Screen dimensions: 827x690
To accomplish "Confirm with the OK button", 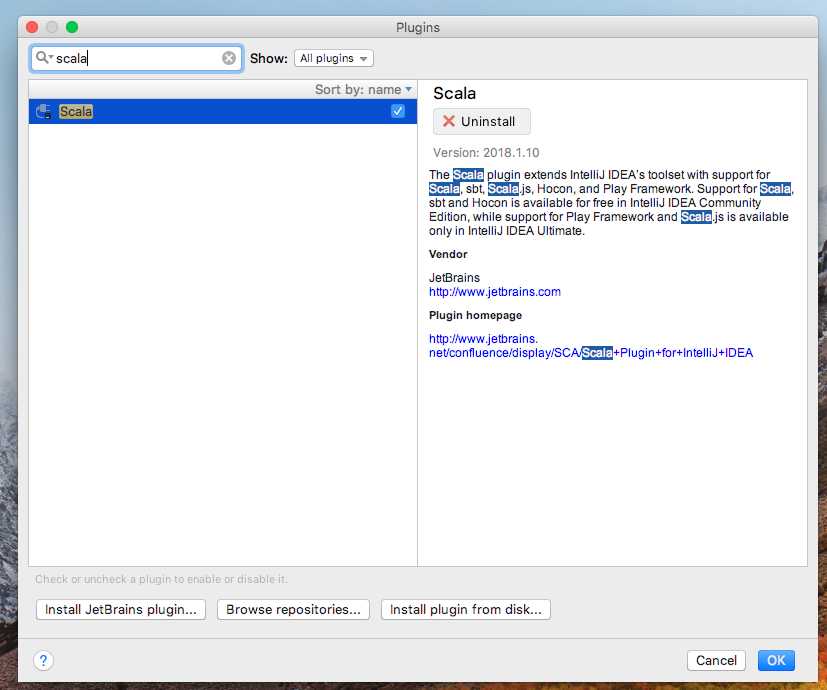I will coord(776,660).
